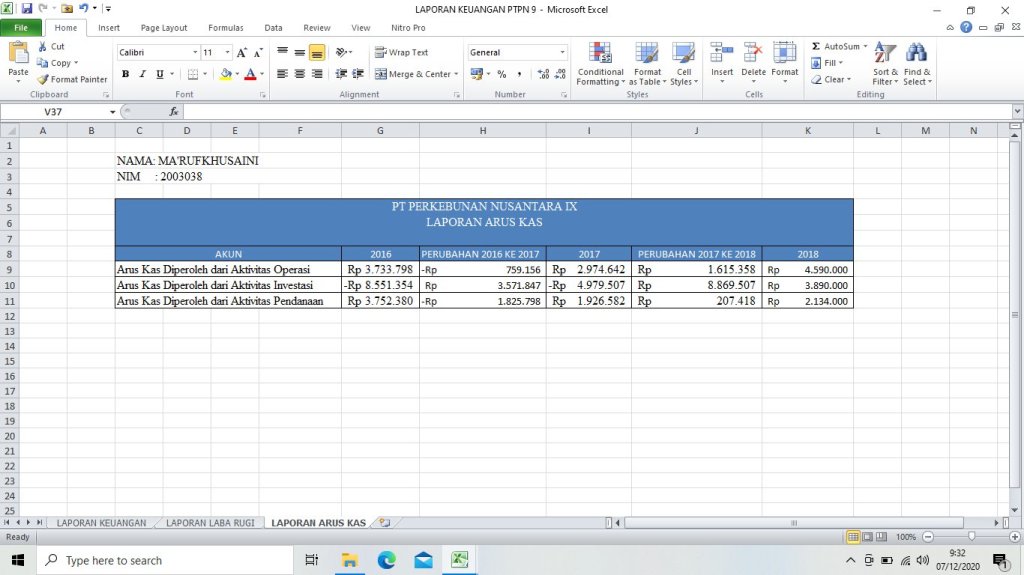
Task: Open the General number format dropdown
Action: click(x=562, y=52)
